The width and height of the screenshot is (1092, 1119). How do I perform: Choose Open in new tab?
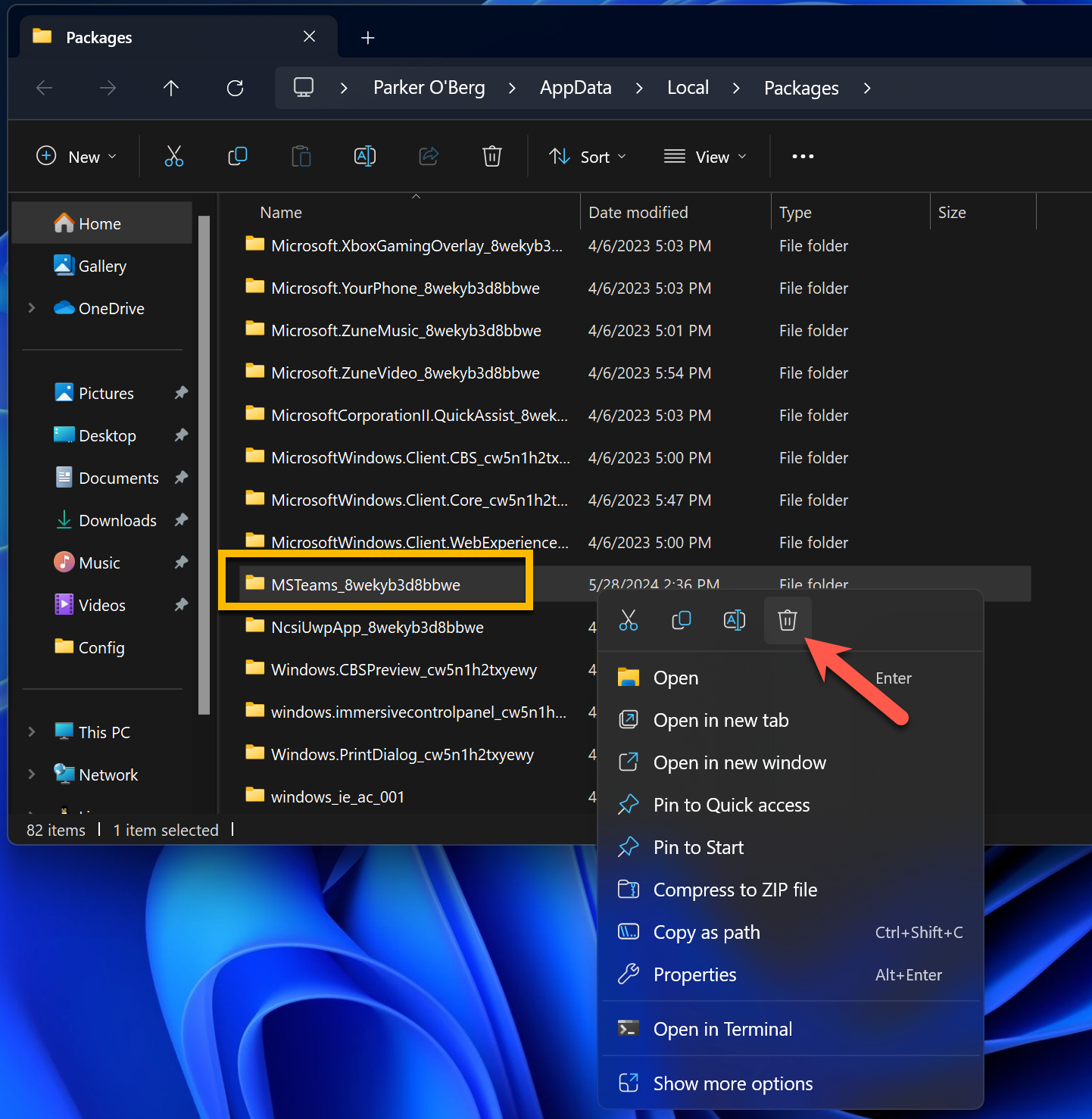(791, 720)
